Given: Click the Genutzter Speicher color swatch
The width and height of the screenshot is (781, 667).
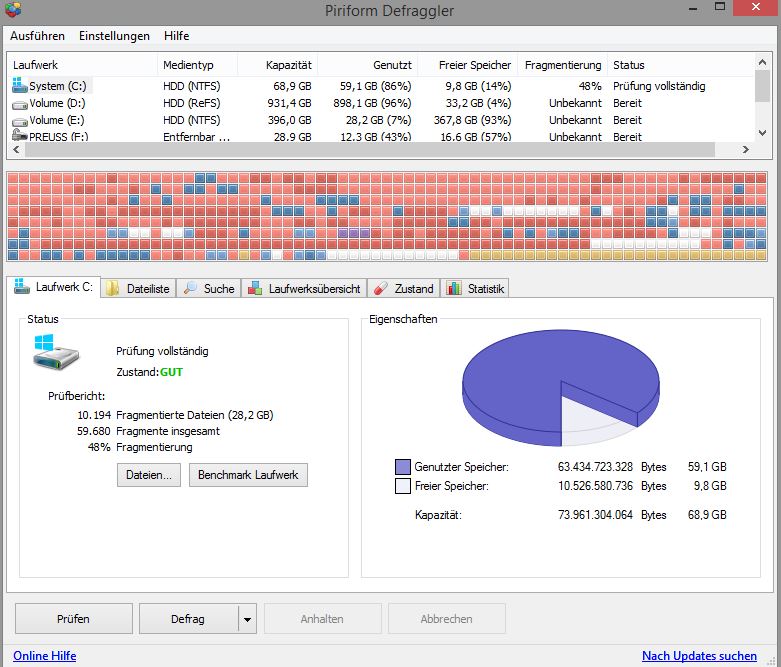Looking at the screenshot, I should click(x=402, y=467).
